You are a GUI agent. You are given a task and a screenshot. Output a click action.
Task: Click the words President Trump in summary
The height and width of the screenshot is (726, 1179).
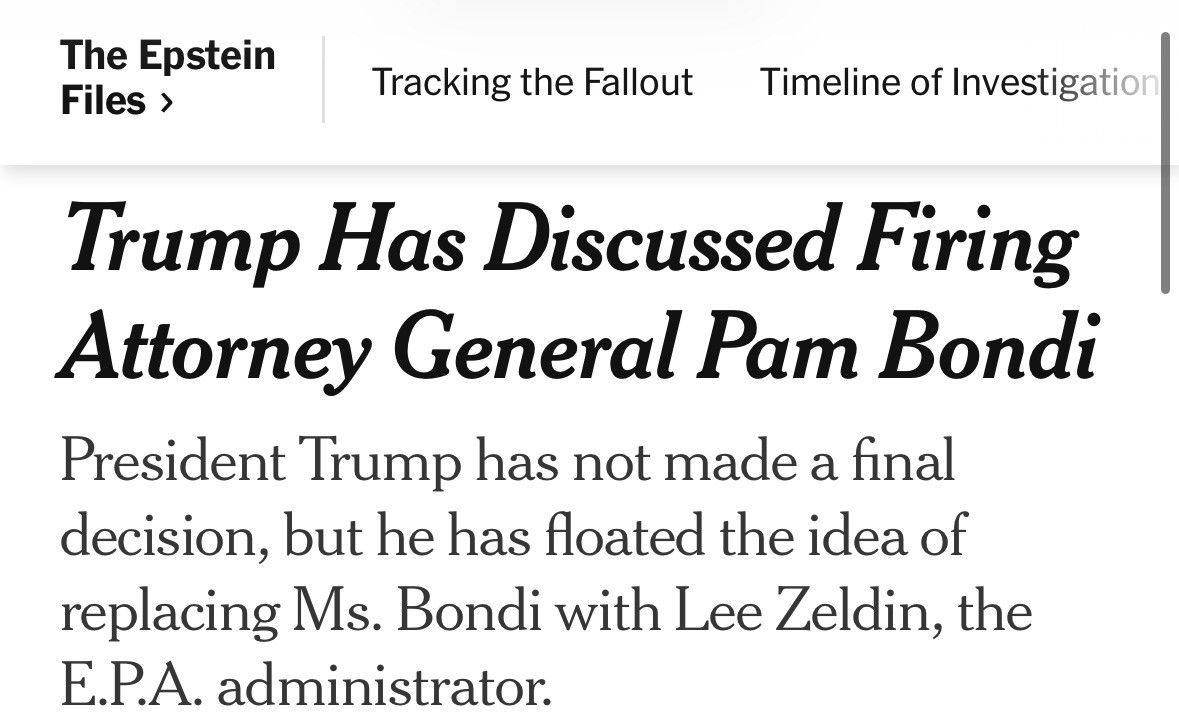(260, 461)
